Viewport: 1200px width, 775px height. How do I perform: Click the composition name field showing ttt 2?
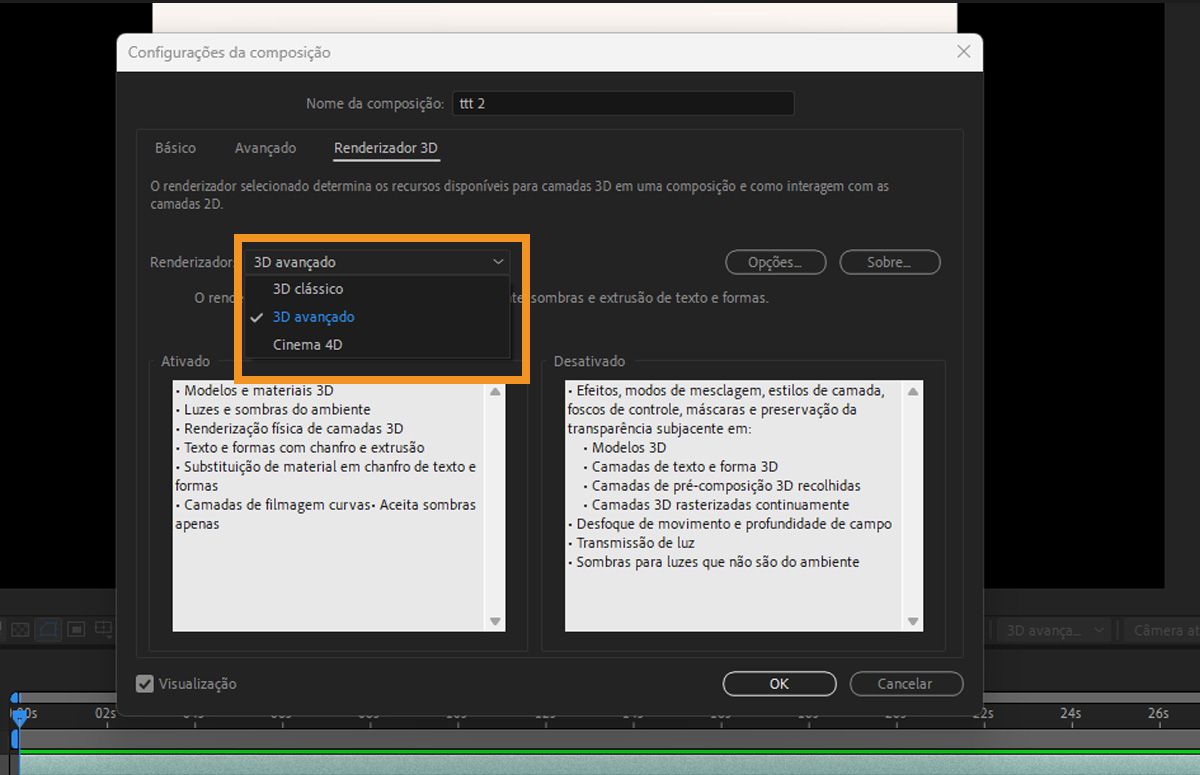[x=623, y=103]
